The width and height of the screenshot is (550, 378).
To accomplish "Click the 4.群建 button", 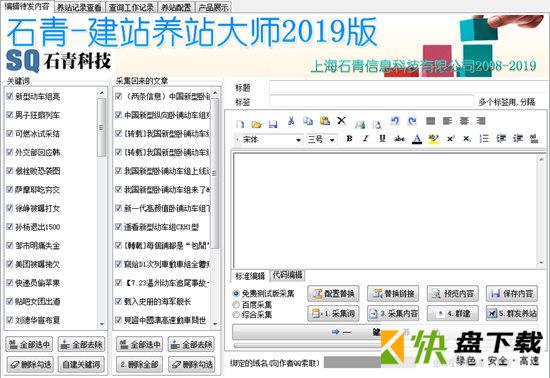I will [452, 313].
